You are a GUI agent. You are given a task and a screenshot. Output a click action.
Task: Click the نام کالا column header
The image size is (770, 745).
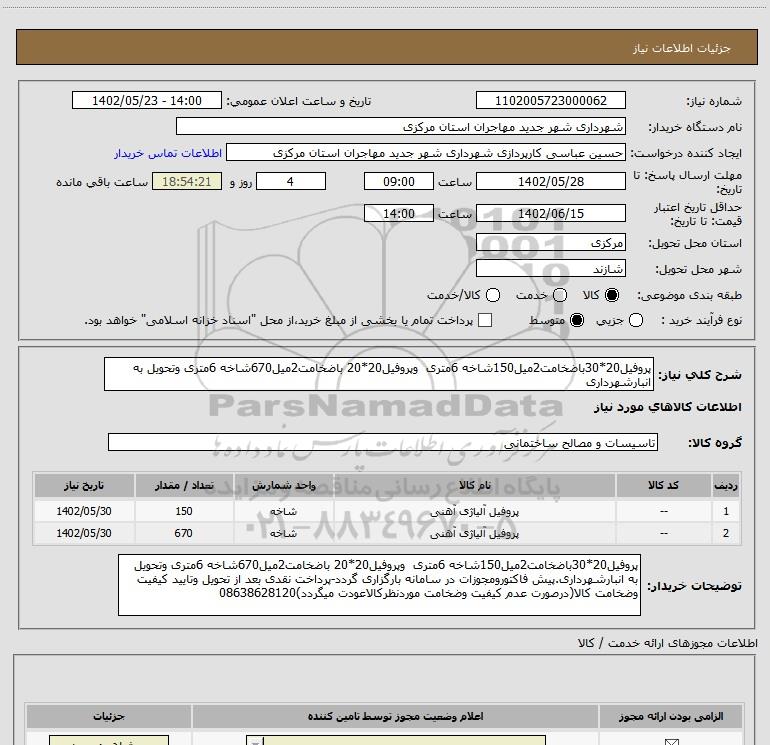(x=474, y=485)
